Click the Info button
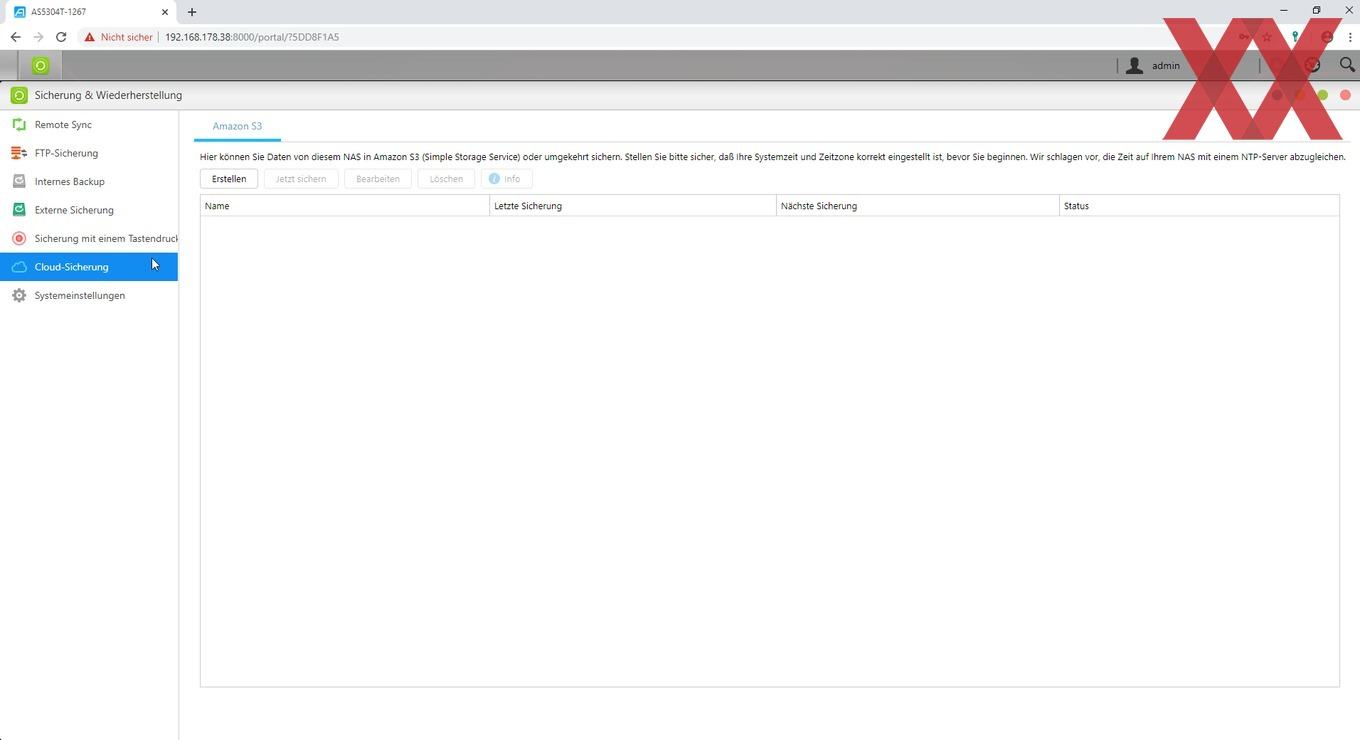This screenshot has width=1360, height=740. coord(506,179)
